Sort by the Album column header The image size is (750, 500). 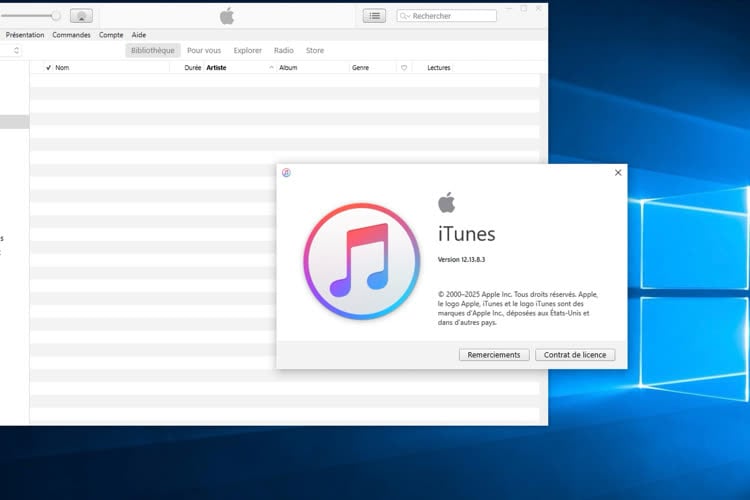288,68
